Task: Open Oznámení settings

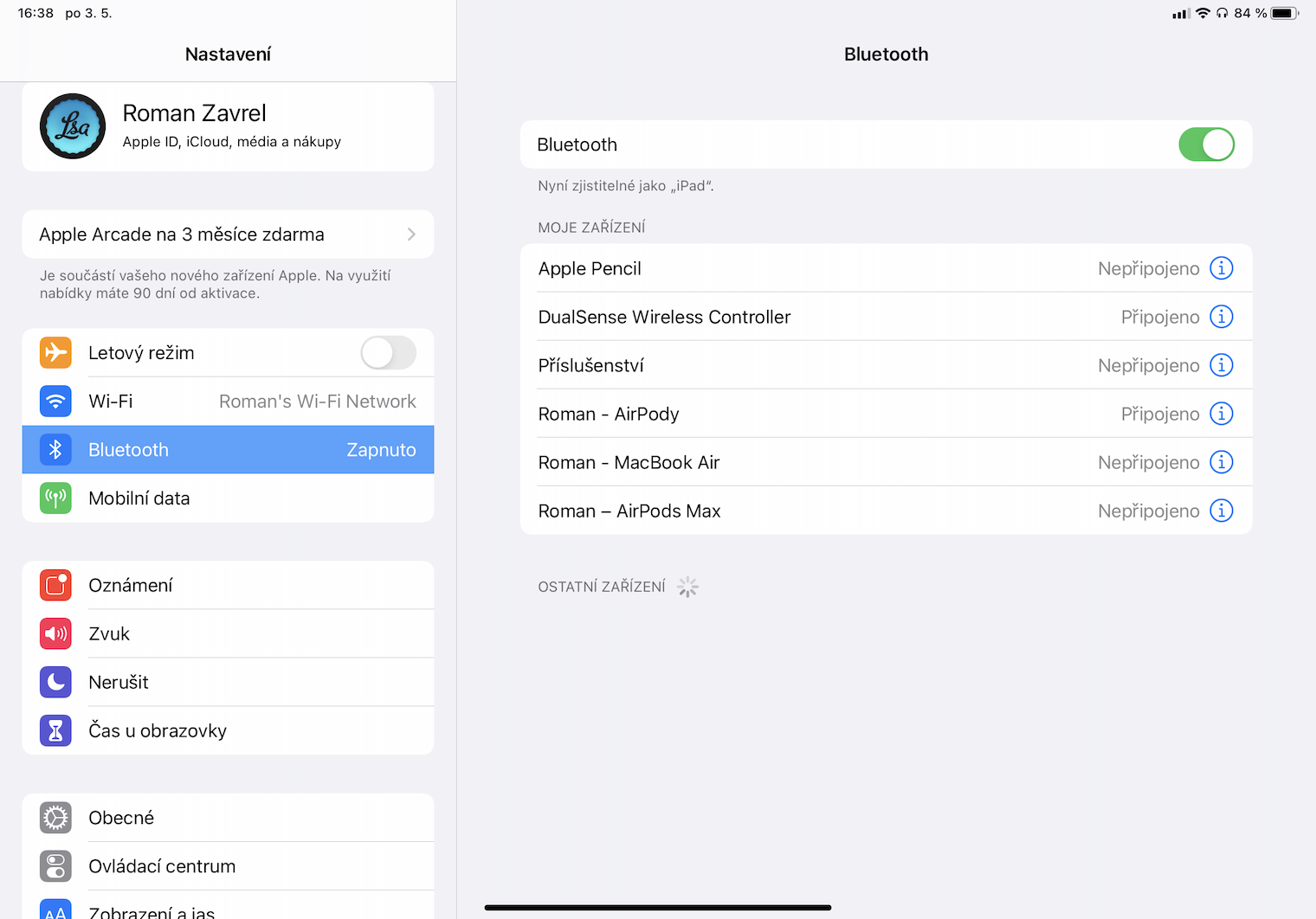Action: [x=130, y=586]
